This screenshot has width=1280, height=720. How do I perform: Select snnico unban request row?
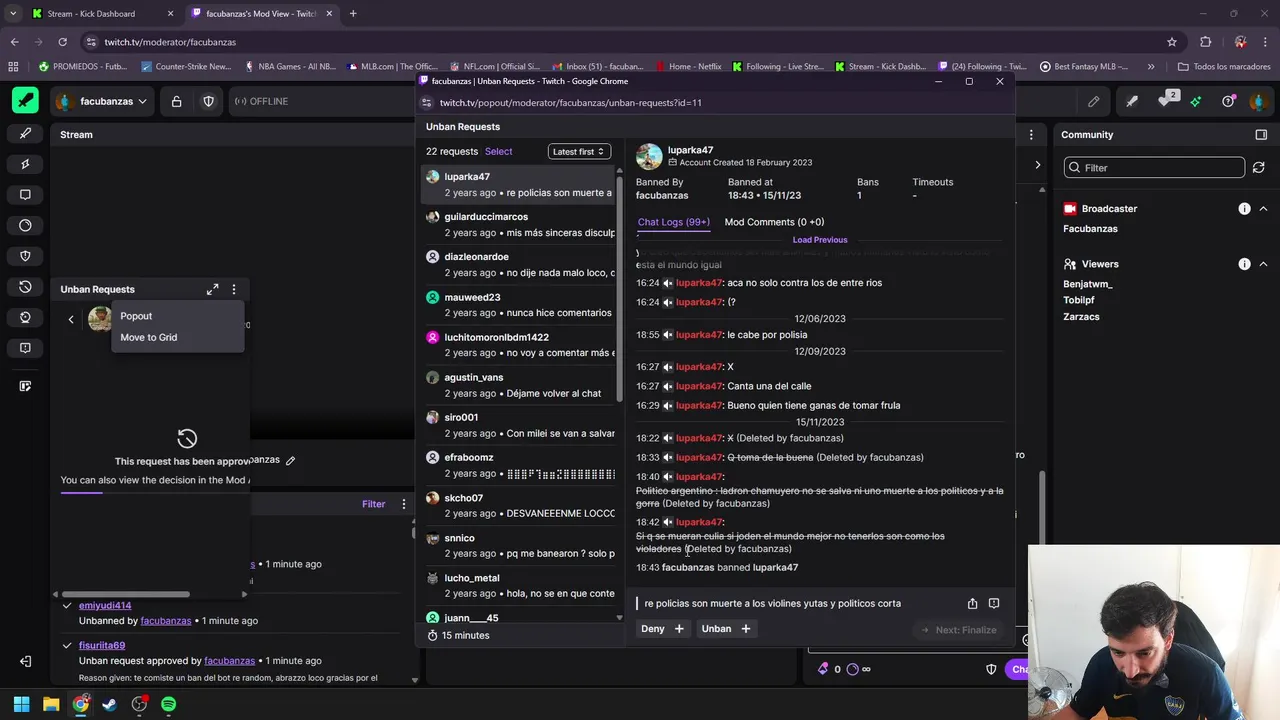click(x=519, y=545)
